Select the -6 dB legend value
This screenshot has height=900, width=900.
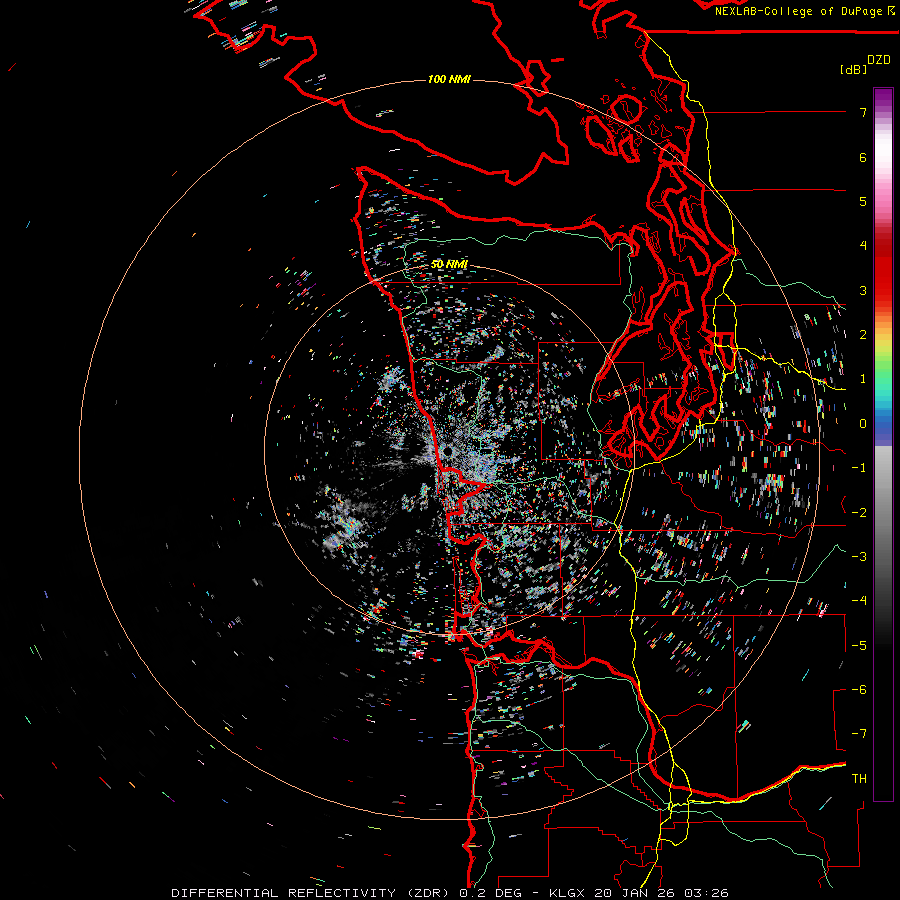click(x=859, y=690)
